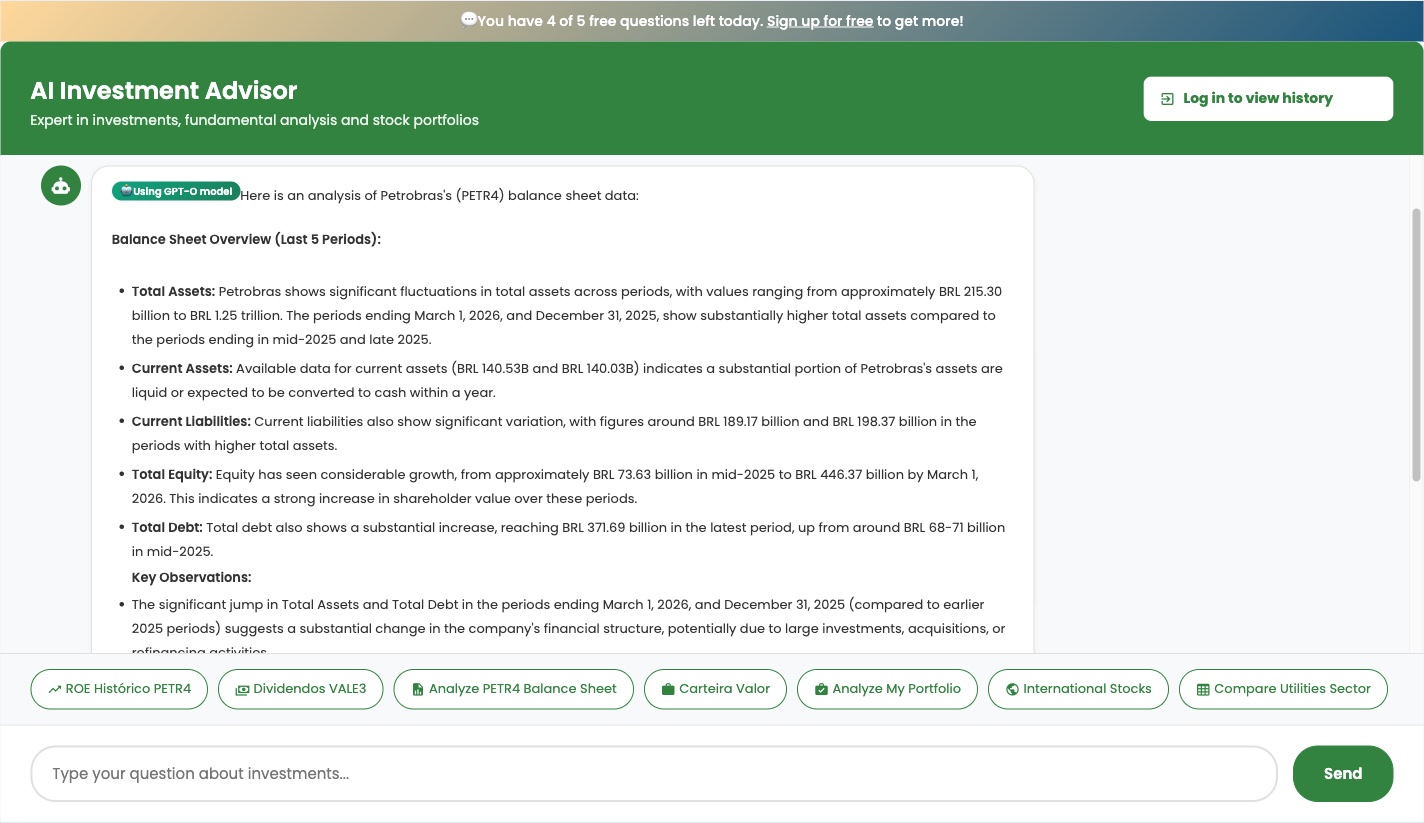Click the login arrow icon in header
This screenshot has width=1424, height=823.
pyautogui.click(x=1167, y=99)
